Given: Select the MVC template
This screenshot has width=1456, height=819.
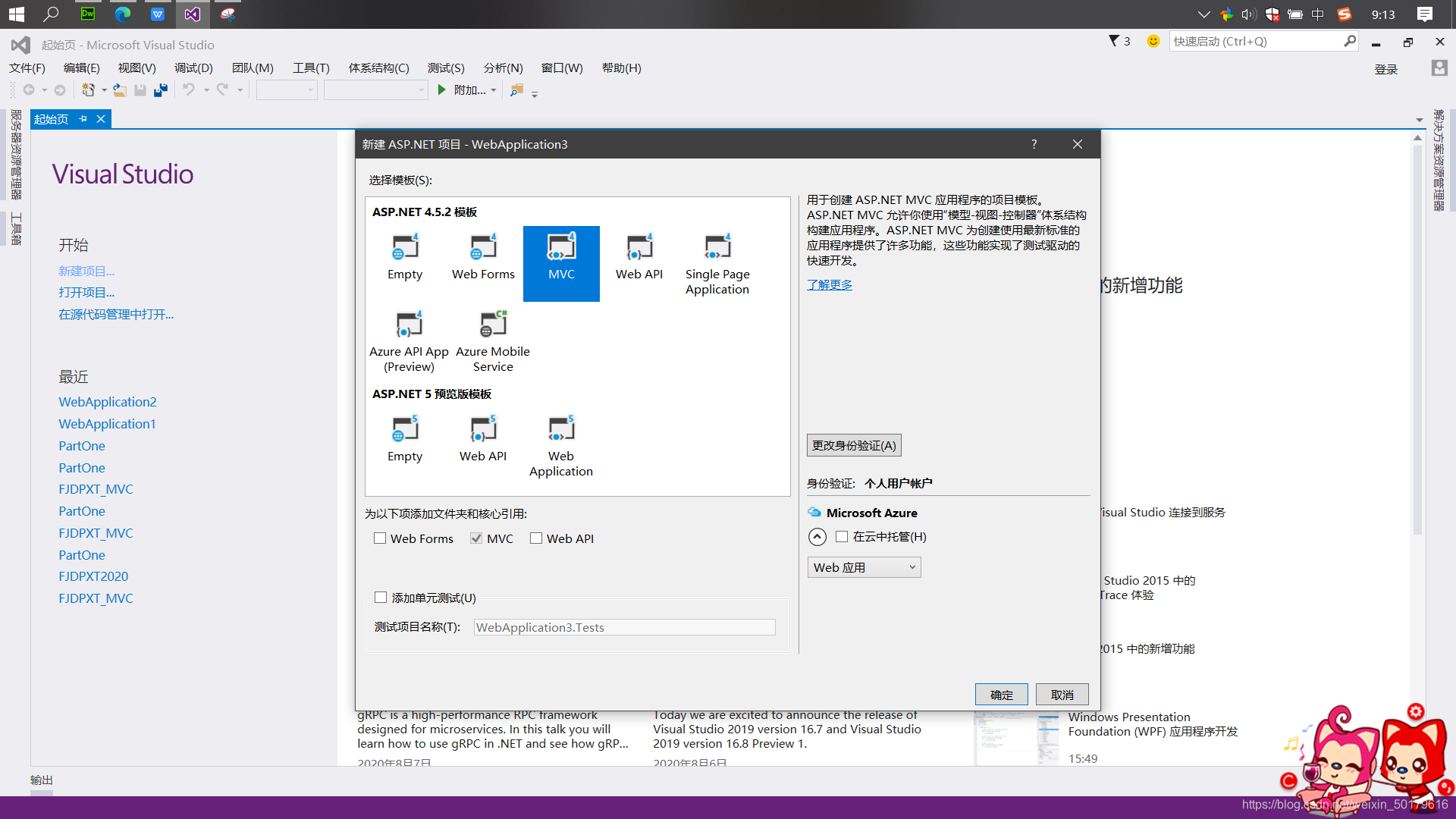Looking at the screenshot, I should 561,264.
